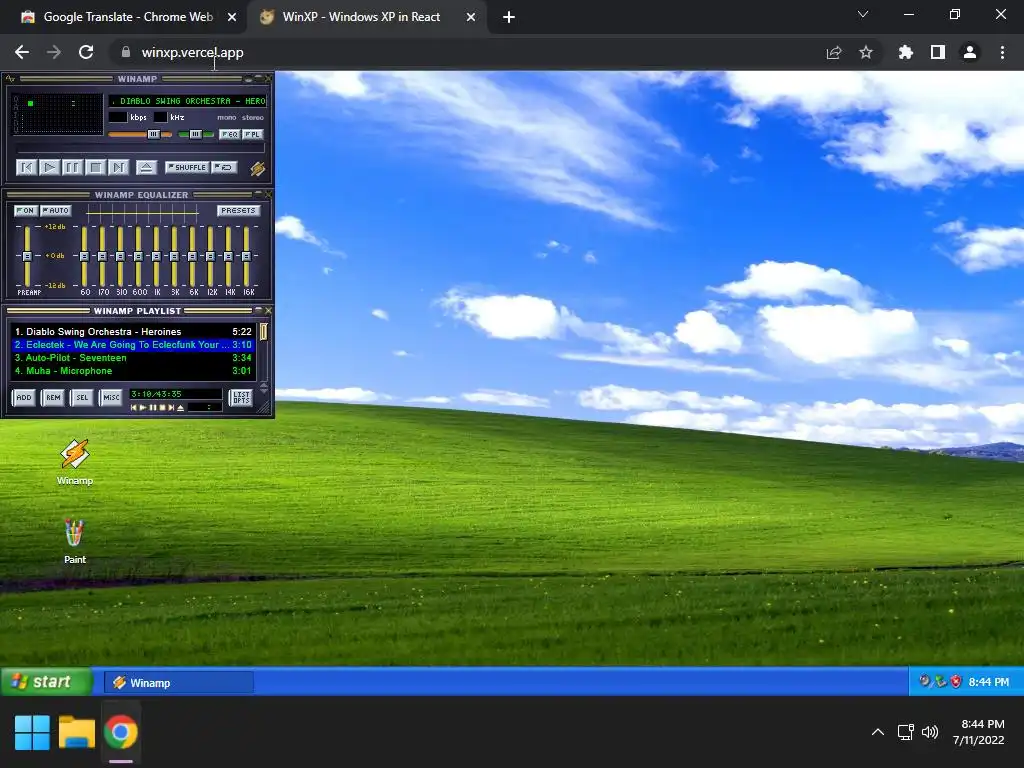Screen dimensions: 1024x768
Task: Click the 600 Hz equalizer band slider
Action: [x=138, y=256]
